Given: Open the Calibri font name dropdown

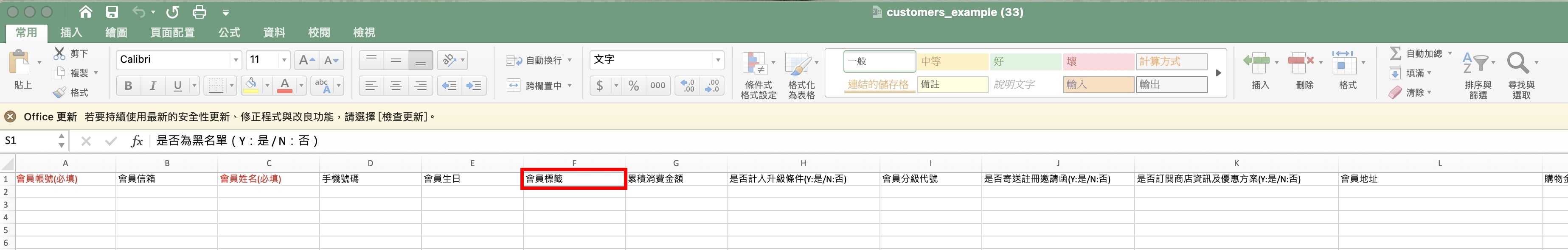Looking at the screenshot, I should click(235, 60).
